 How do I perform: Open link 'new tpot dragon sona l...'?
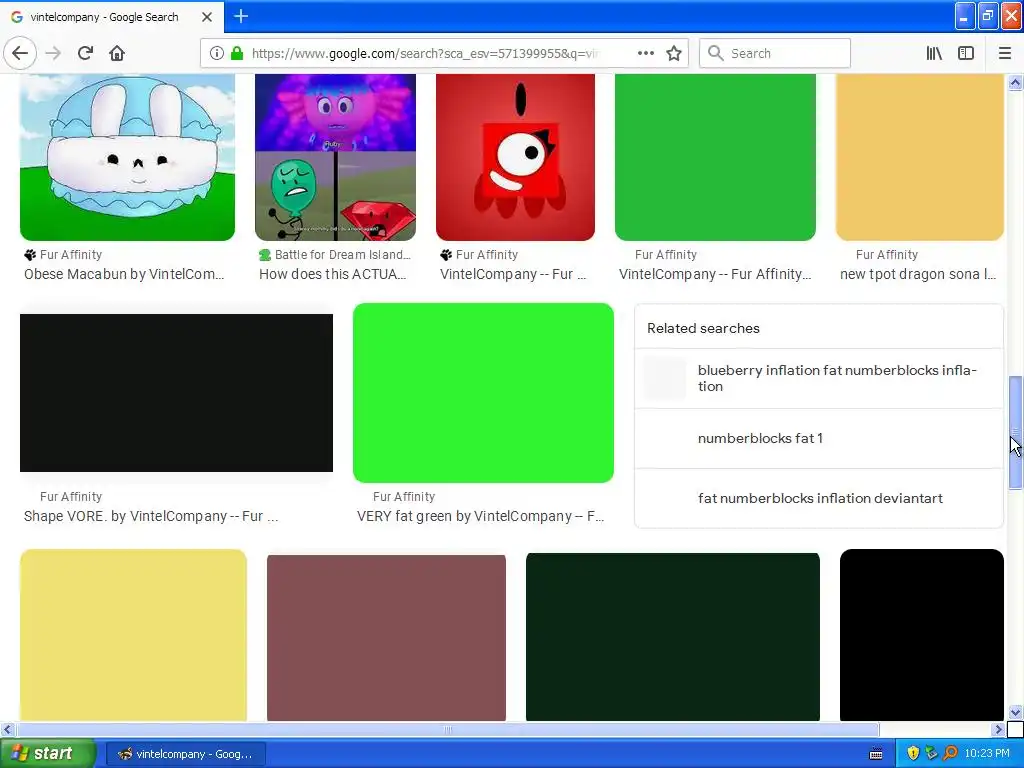click(x=918, y=274)
